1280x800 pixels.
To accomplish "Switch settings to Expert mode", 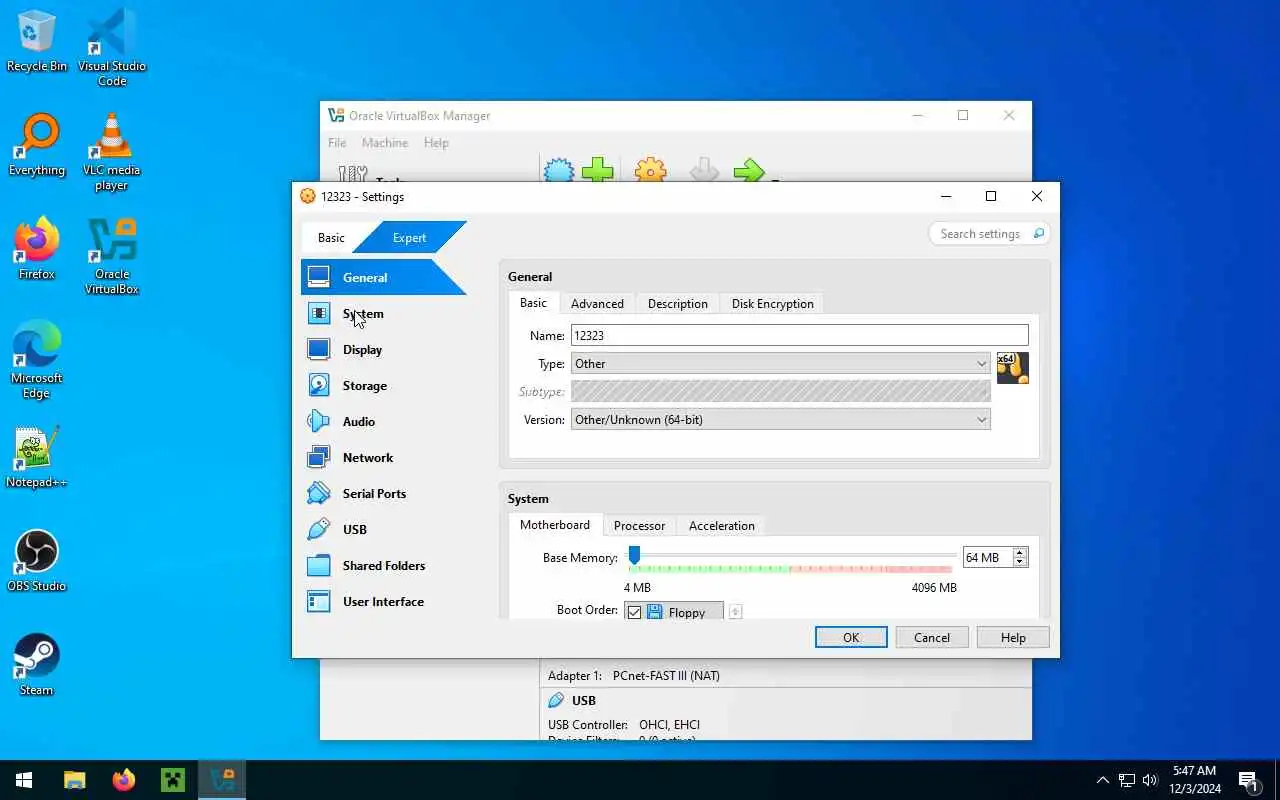I will point(409,237).
